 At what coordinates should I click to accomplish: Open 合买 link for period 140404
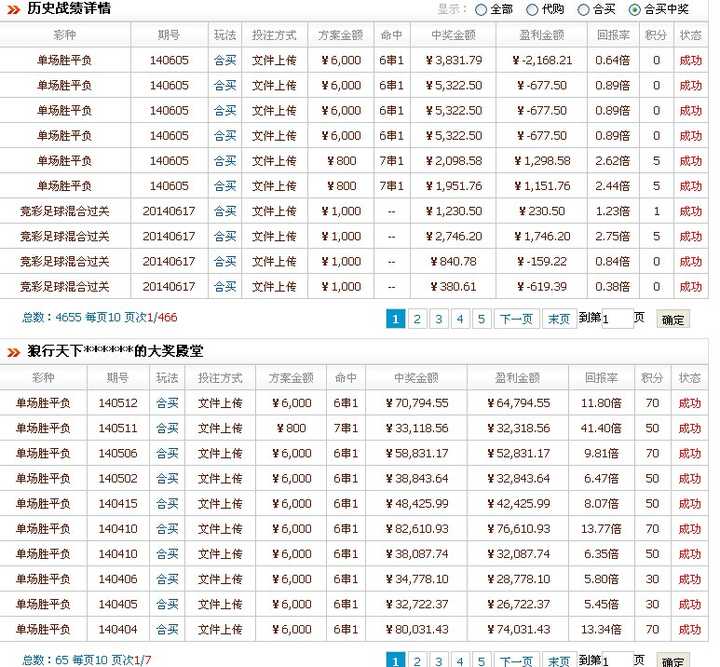tap(167, 629)
